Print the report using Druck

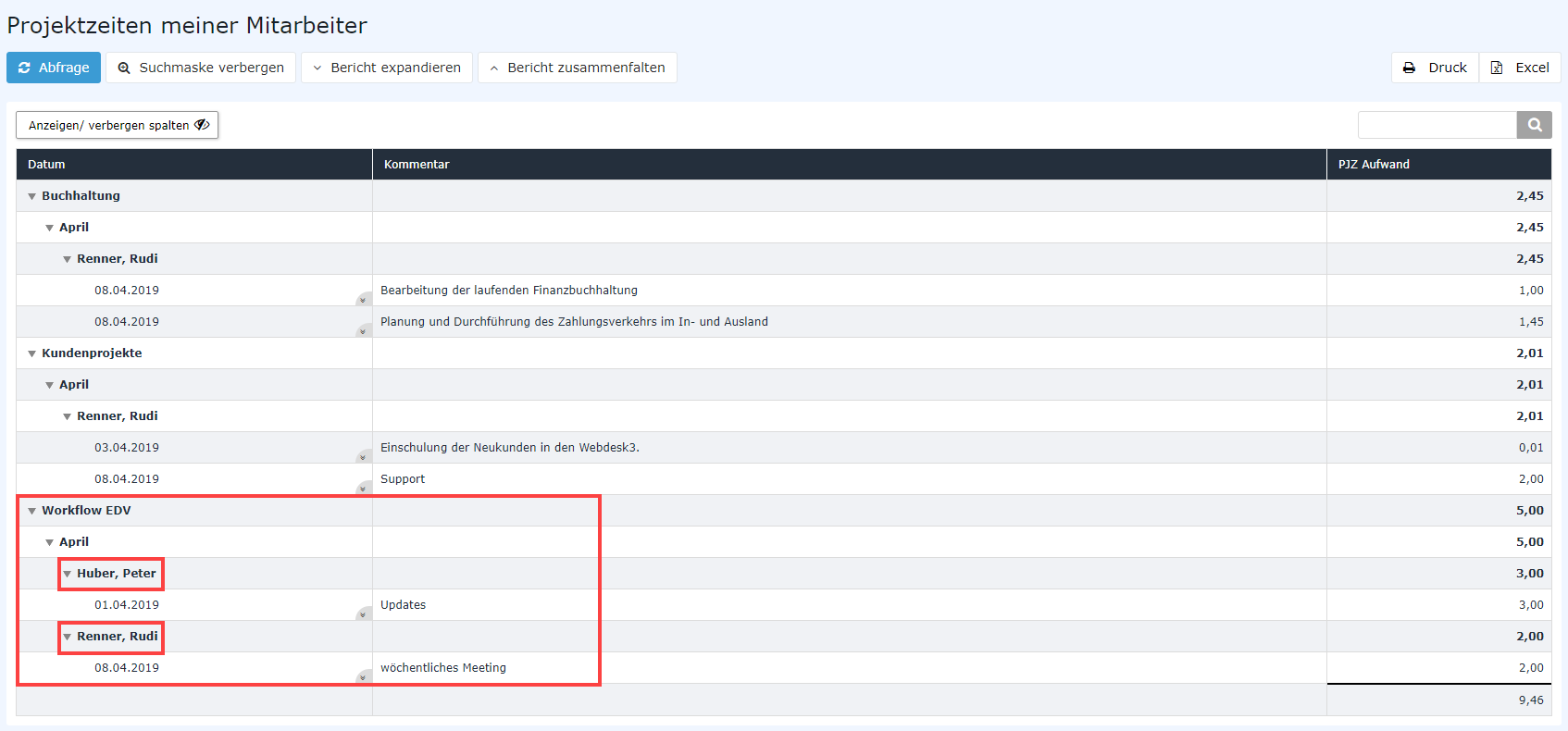tap(1435, 68)
